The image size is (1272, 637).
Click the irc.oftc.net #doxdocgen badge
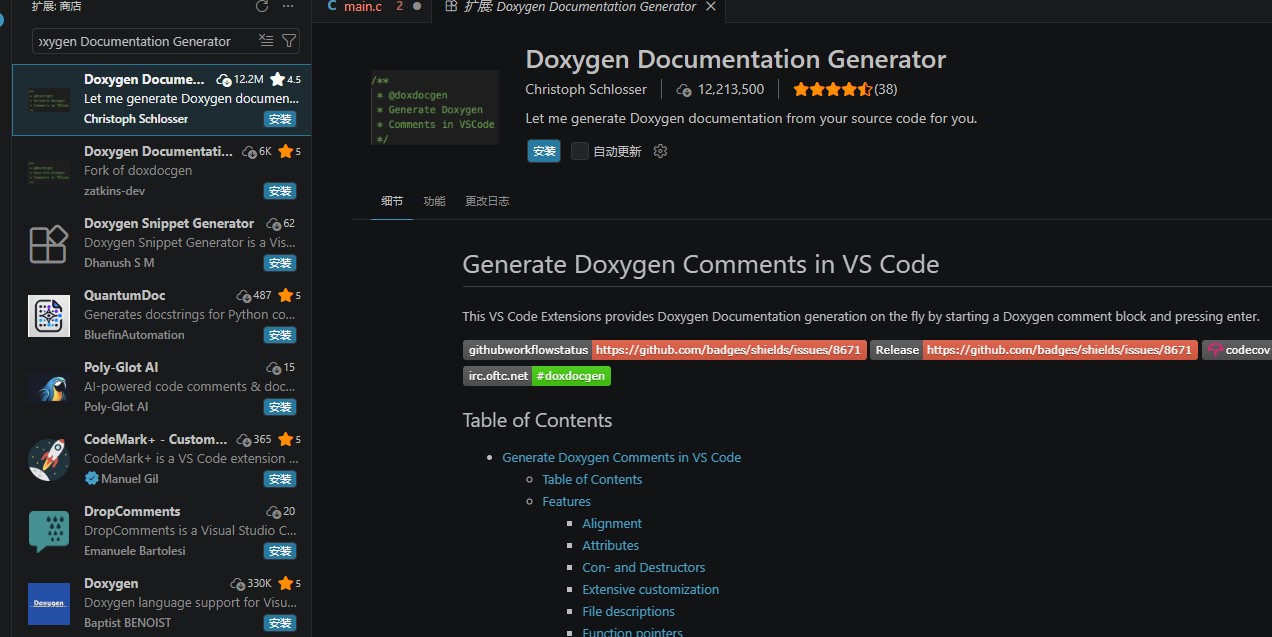click(536, 376)
